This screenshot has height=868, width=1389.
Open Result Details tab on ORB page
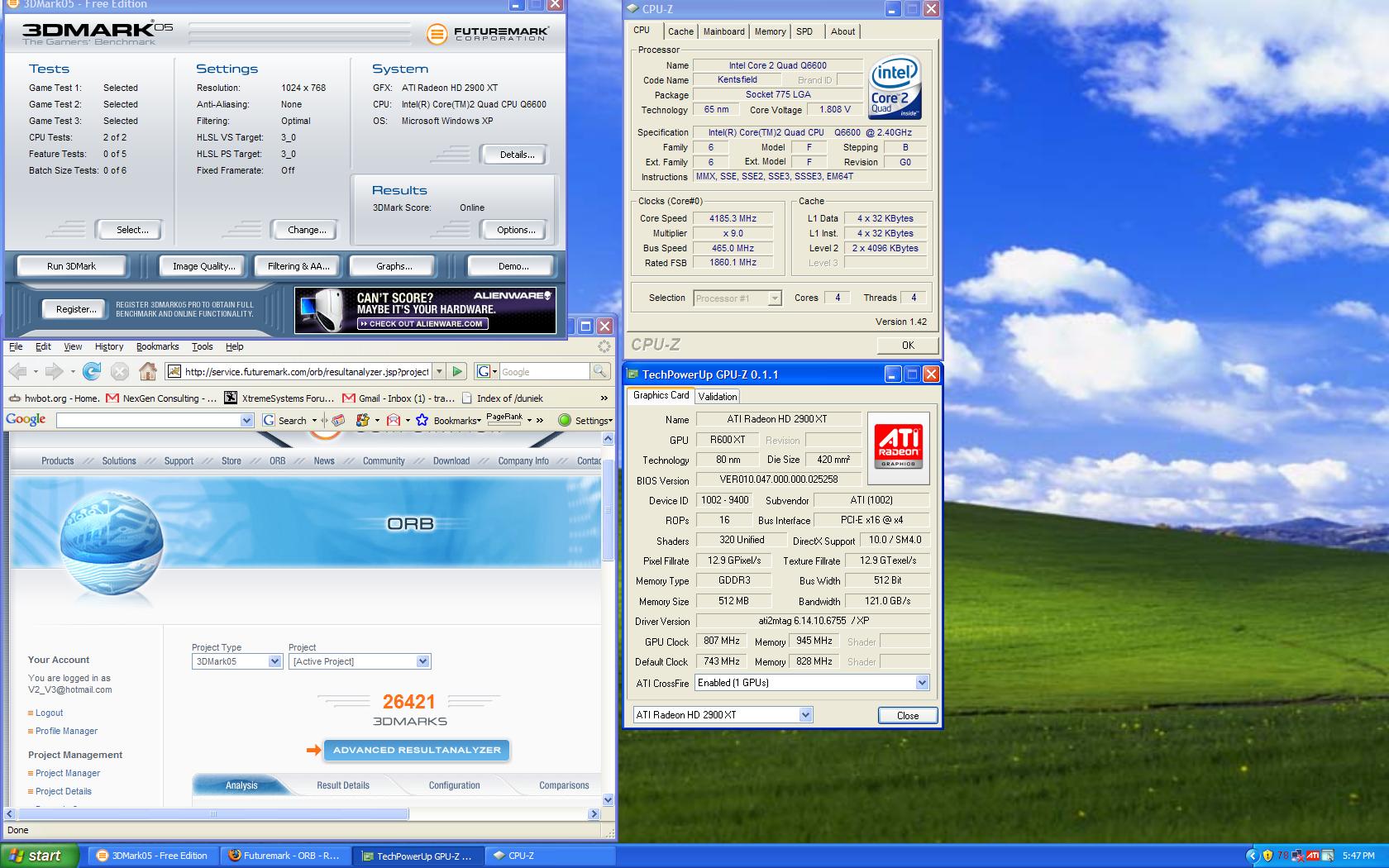(x=343, y=785)
